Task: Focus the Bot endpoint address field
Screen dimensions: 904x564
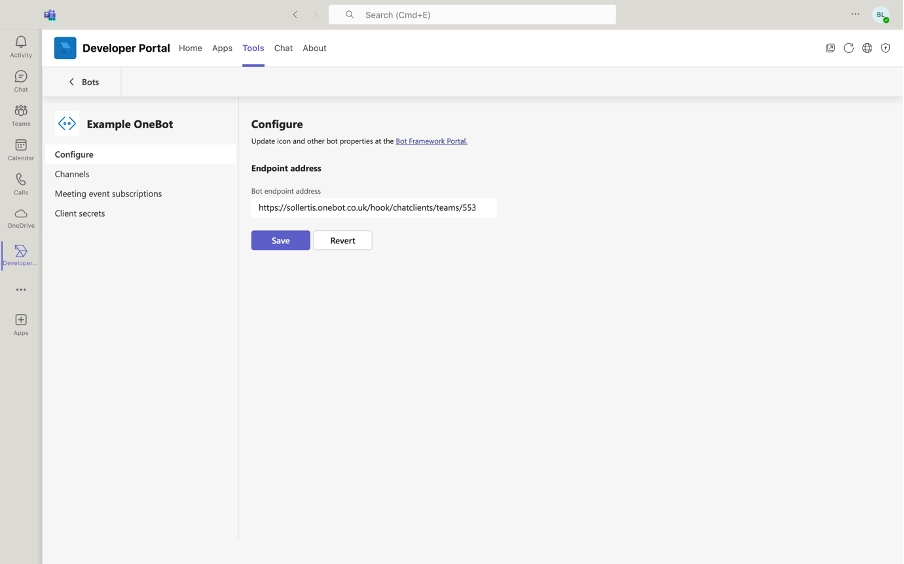Action: click(374, 208)
